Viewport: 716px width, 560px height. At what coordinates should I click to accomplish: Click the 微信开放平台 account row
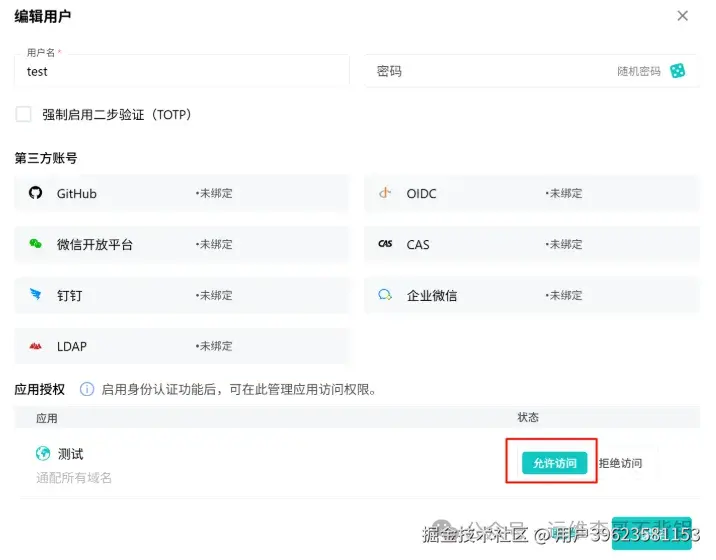(182, 244)
